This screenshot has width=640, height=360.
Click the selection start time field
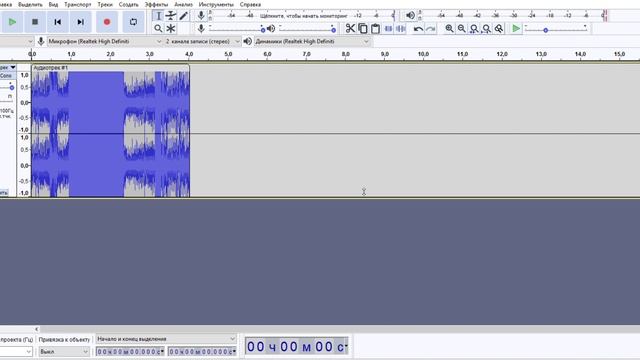(130, 351)
